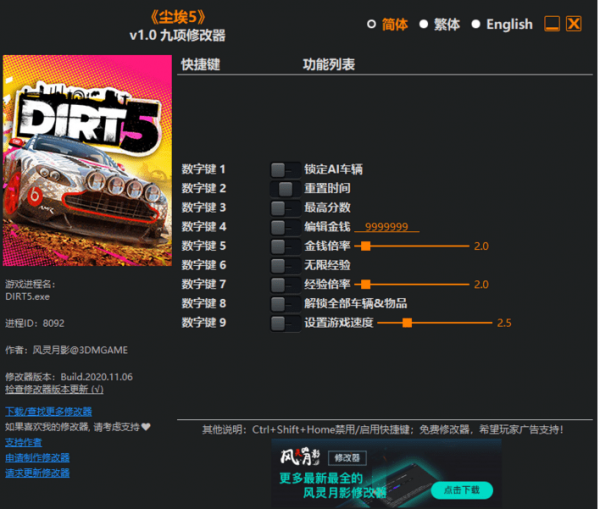
Task: Click 点击下载 button in banner
Action: [x=462, y=490]
